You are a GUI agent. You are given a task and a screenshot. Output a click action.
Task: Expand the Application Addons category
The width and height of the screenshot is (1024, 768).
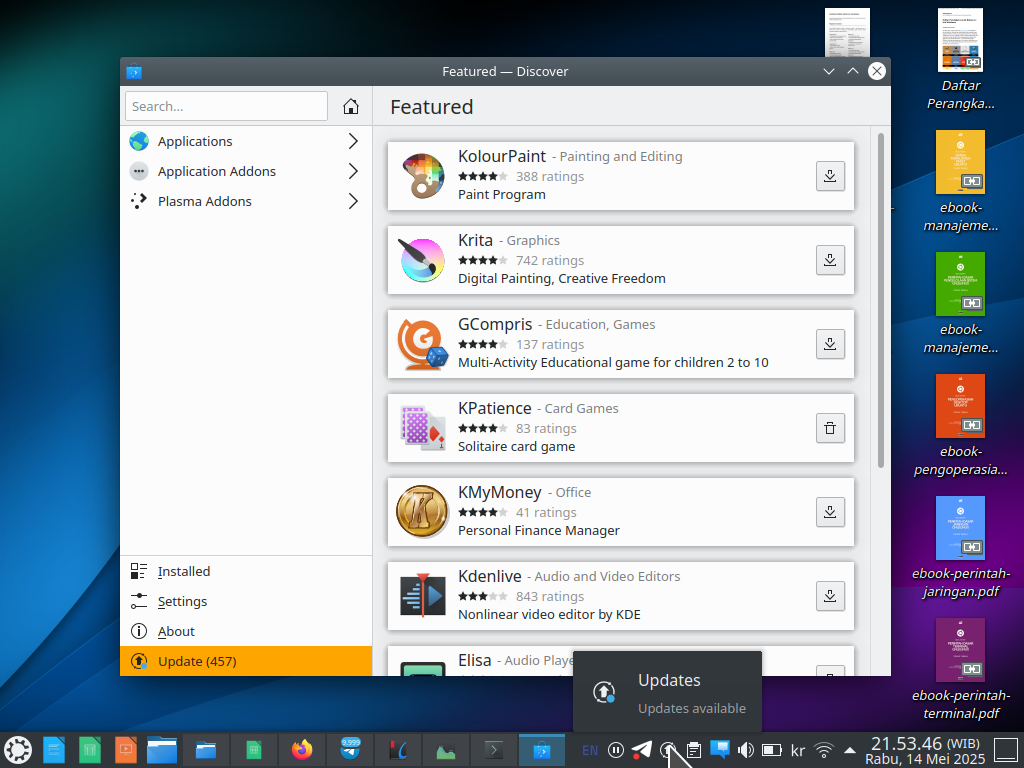point(246,171)
